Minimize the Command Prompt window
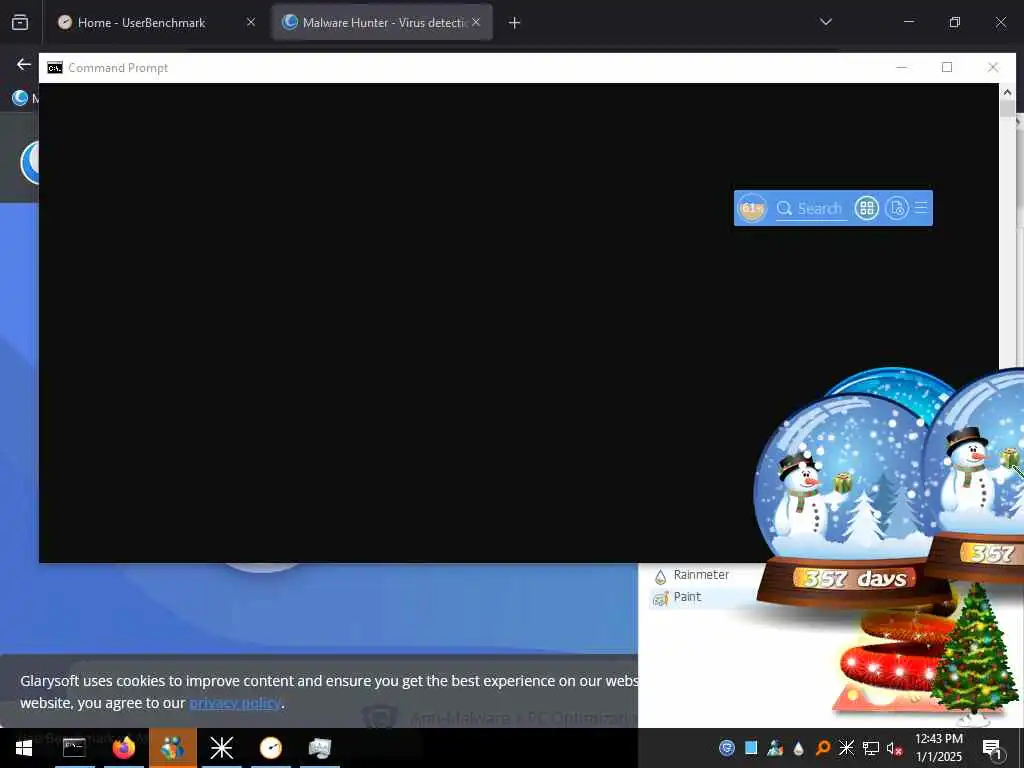 coord(902,67)
